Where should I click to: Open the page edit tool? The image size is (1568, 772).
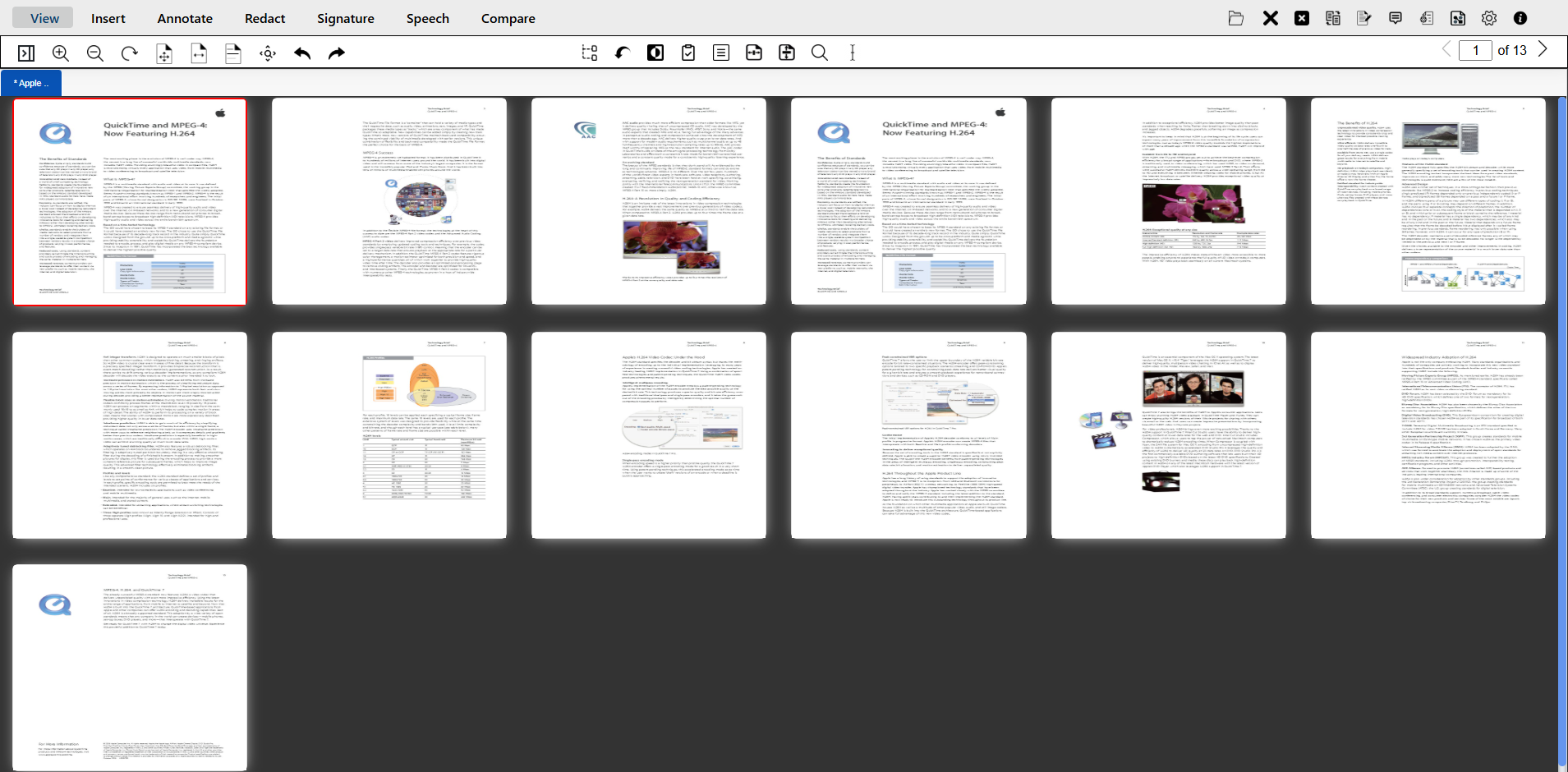coord(589,53)
